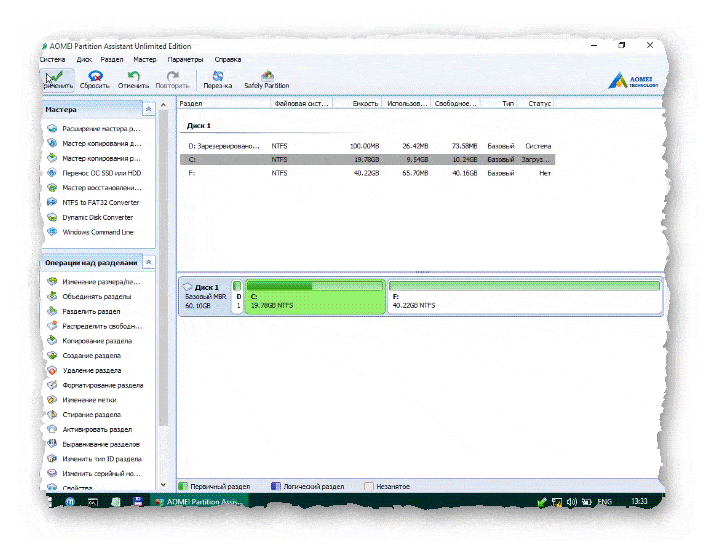Sort by the Использов... column header
Screen dimensions: 704x544
(x=406, y=104)
